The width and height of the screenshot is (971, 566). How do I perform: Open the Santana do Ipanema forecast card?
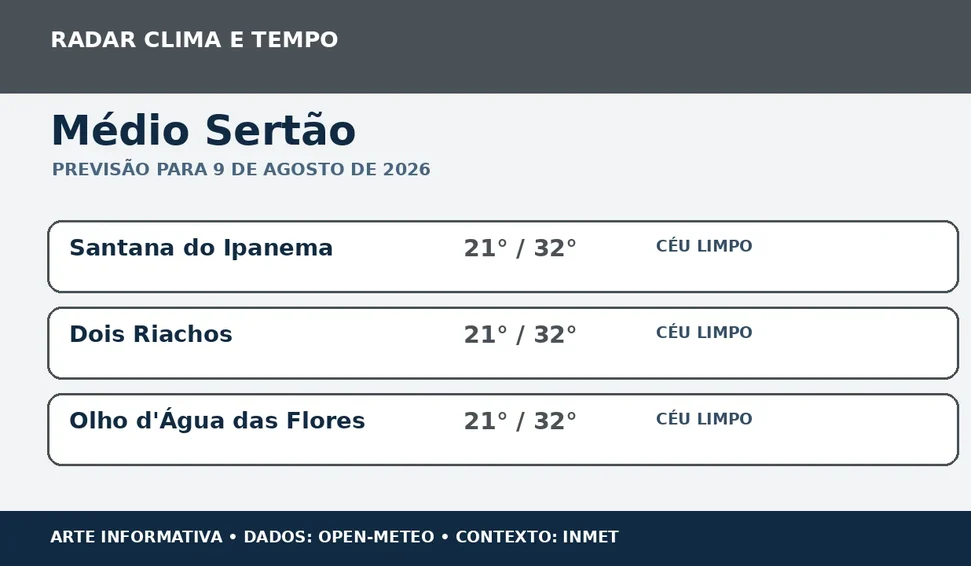point(503,256)
